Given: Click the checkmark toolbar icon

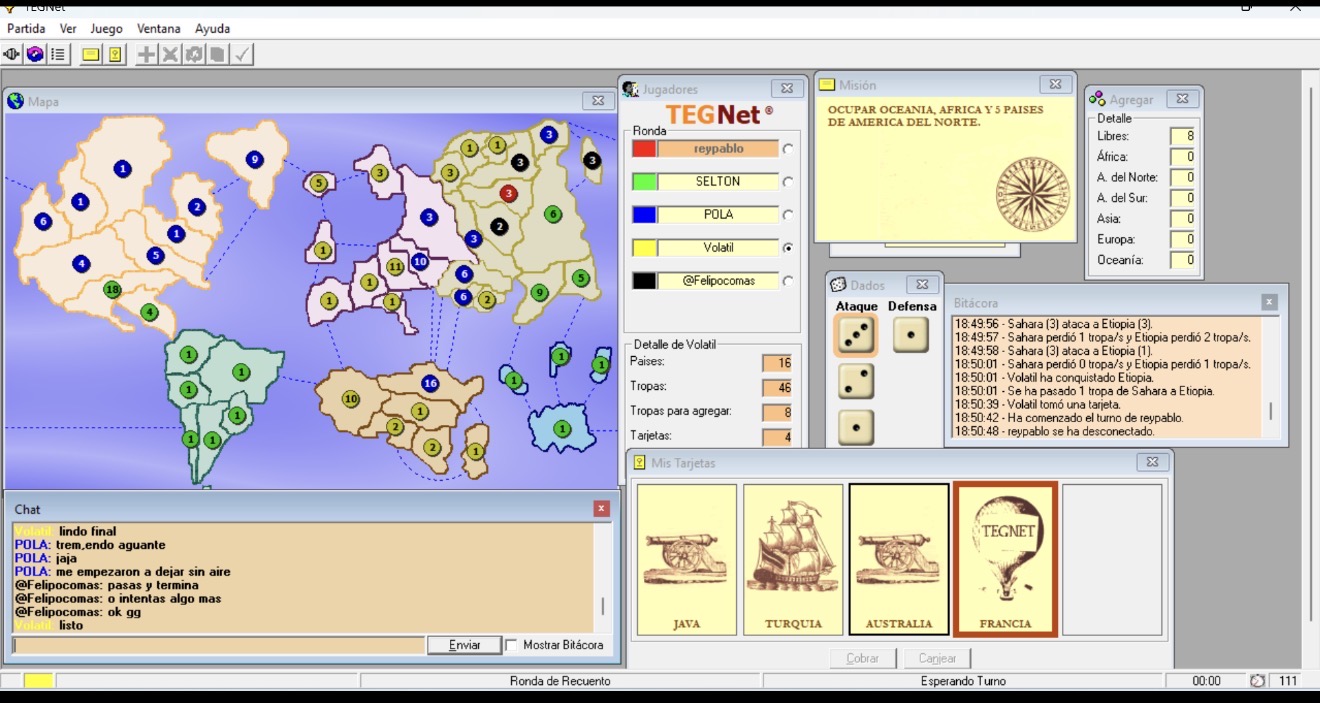Looking at the screenshot, I should [242, 54].
